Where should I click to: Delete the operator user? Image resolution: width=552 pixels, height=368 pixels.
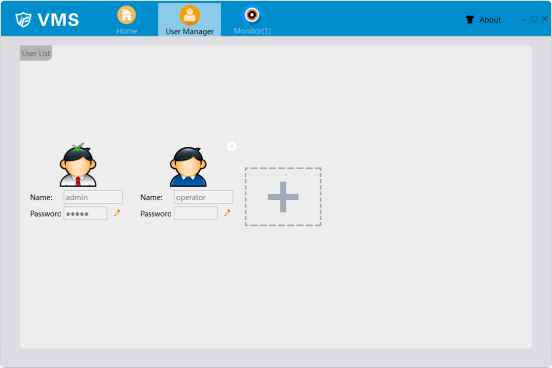click(231, 146)
